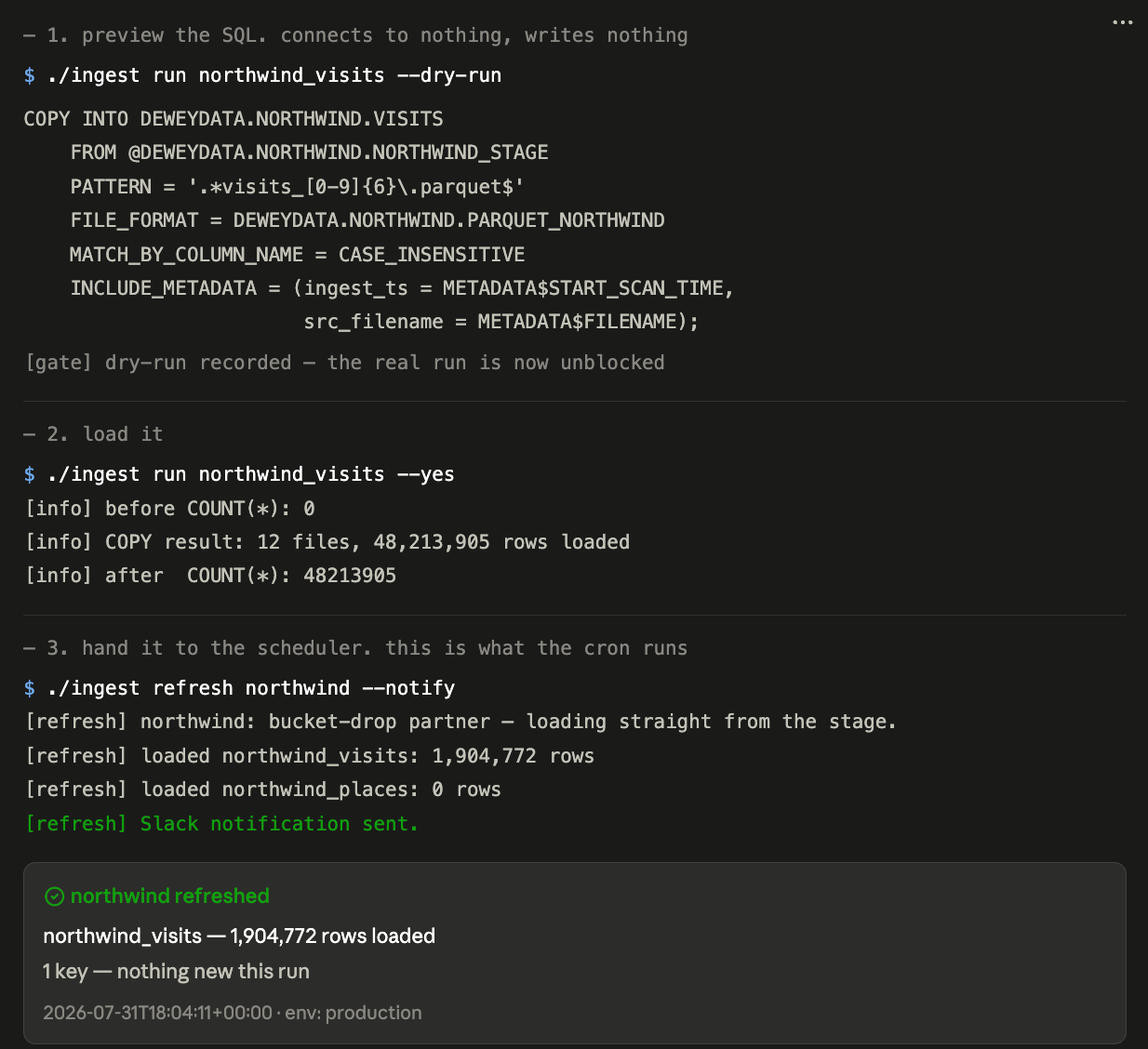Click the '1 key — nothing new' text

point(176,972)
